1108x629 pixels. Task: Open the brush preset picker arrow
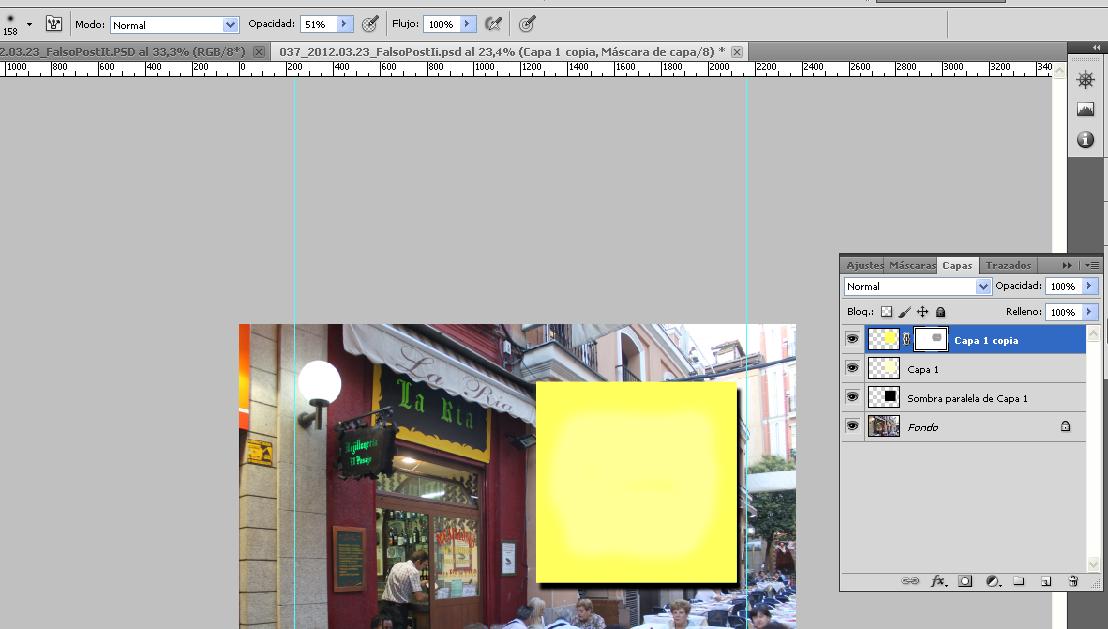click(29, 24)
